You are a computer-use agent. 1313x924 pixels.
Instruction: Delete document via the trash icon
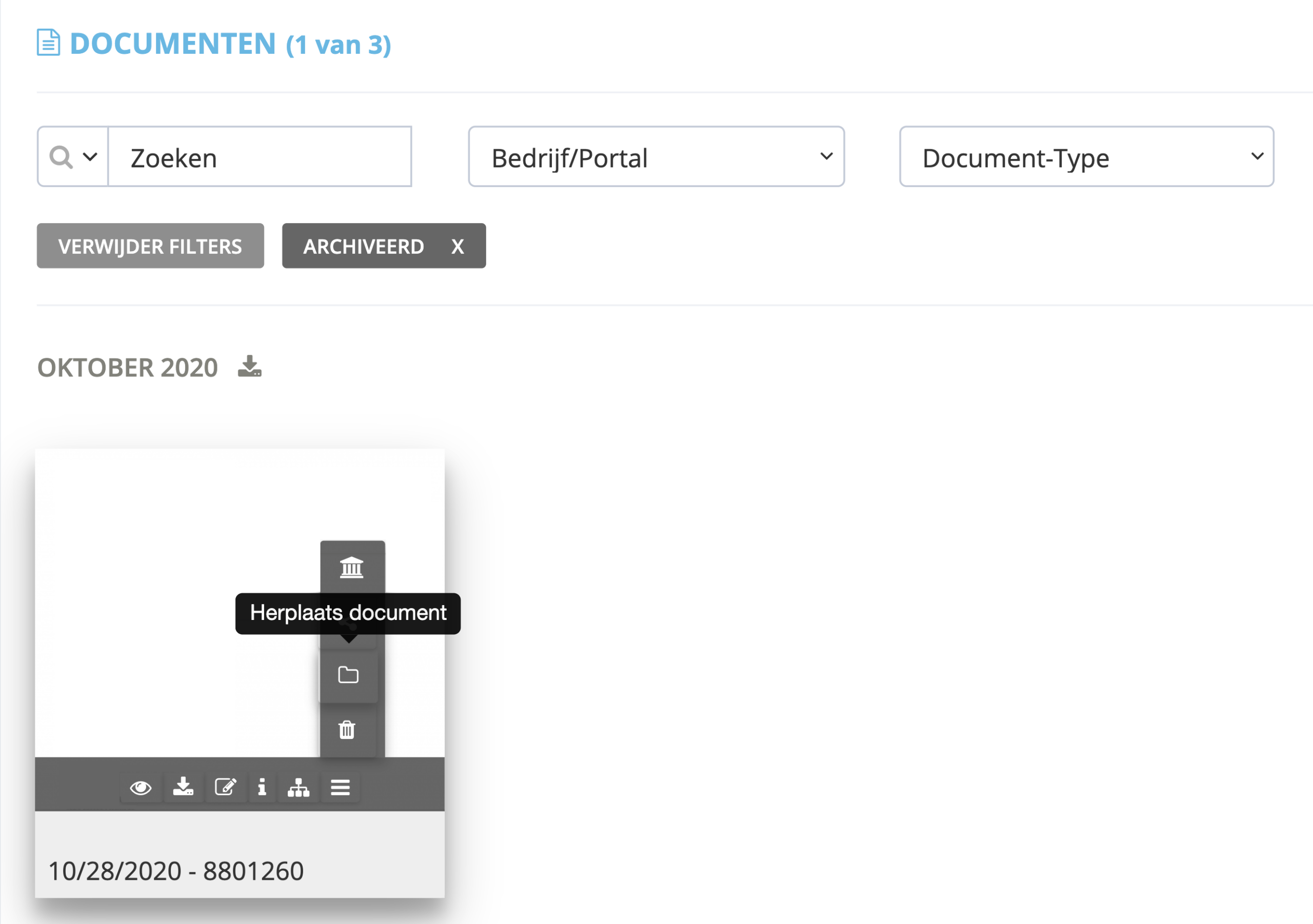(x=347, y=730)
